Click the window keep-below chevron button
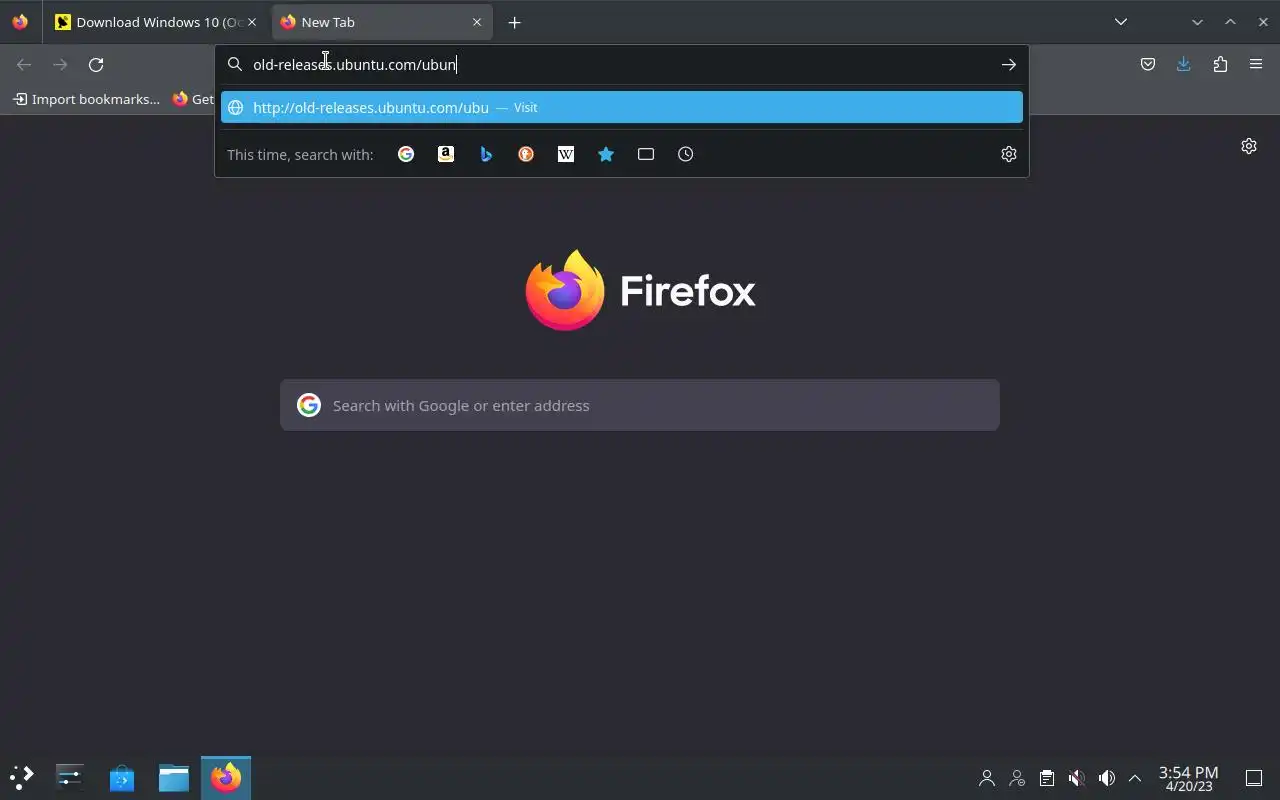Screen dimensions: 1280x800 pos(1197,22)
